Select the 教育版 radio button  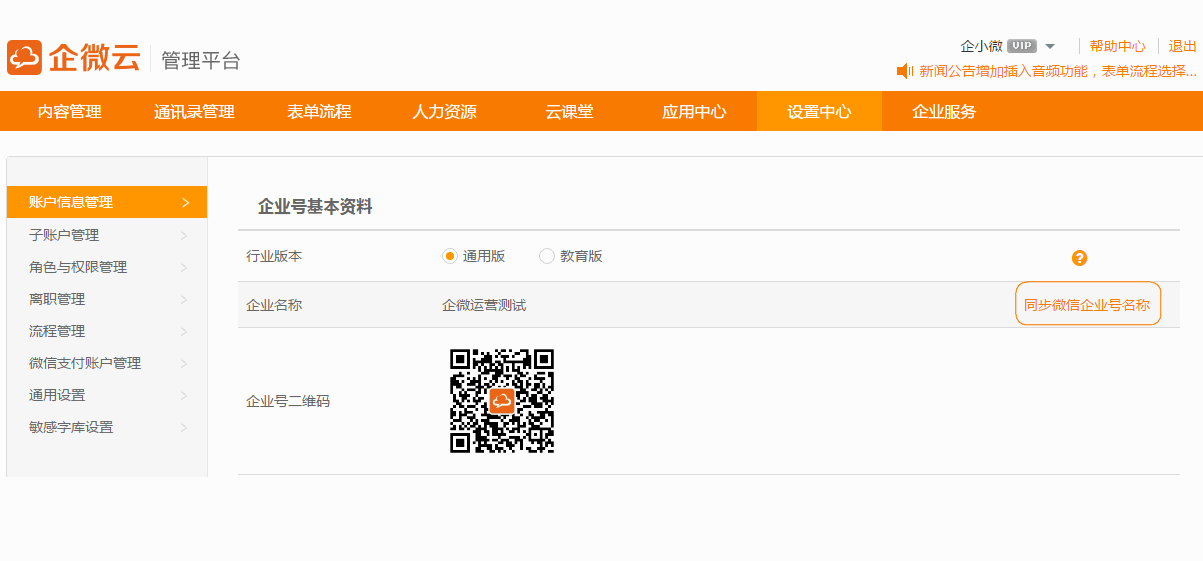pyautogui.click(x=547, y=256)
